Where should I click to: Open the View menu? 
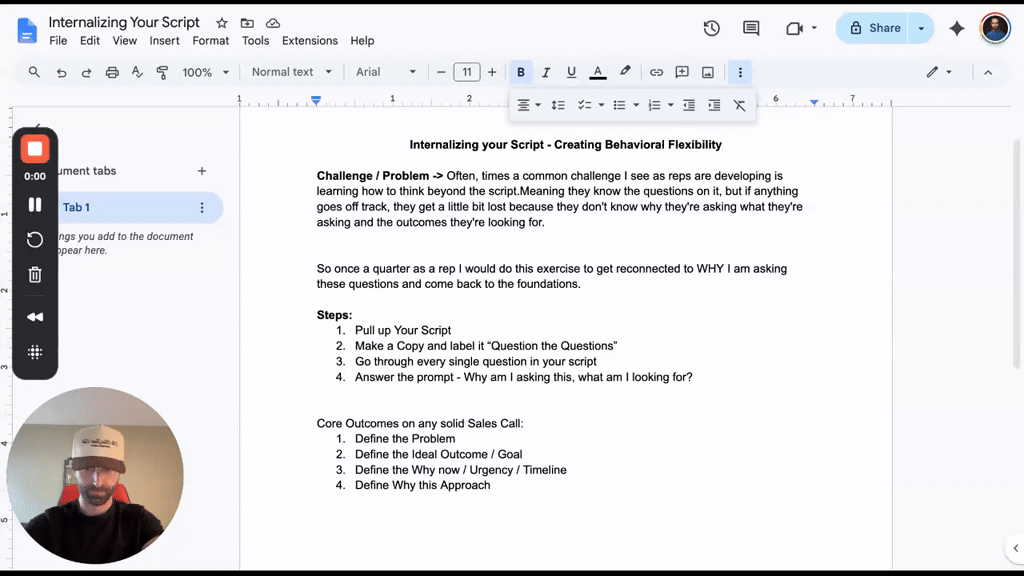pyautogui.click(x=124, y=40)
